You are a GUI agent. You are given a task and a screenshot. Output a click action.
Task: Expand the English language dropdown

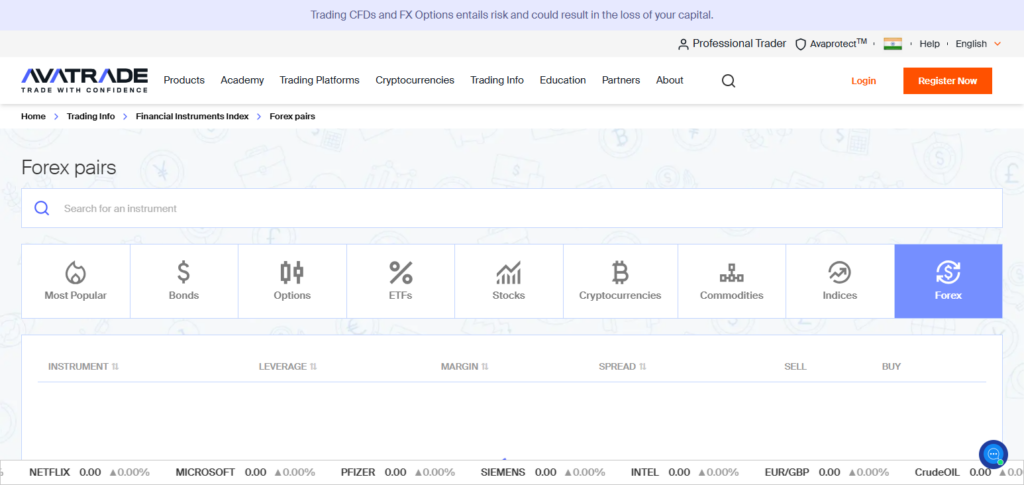[977, 44]
